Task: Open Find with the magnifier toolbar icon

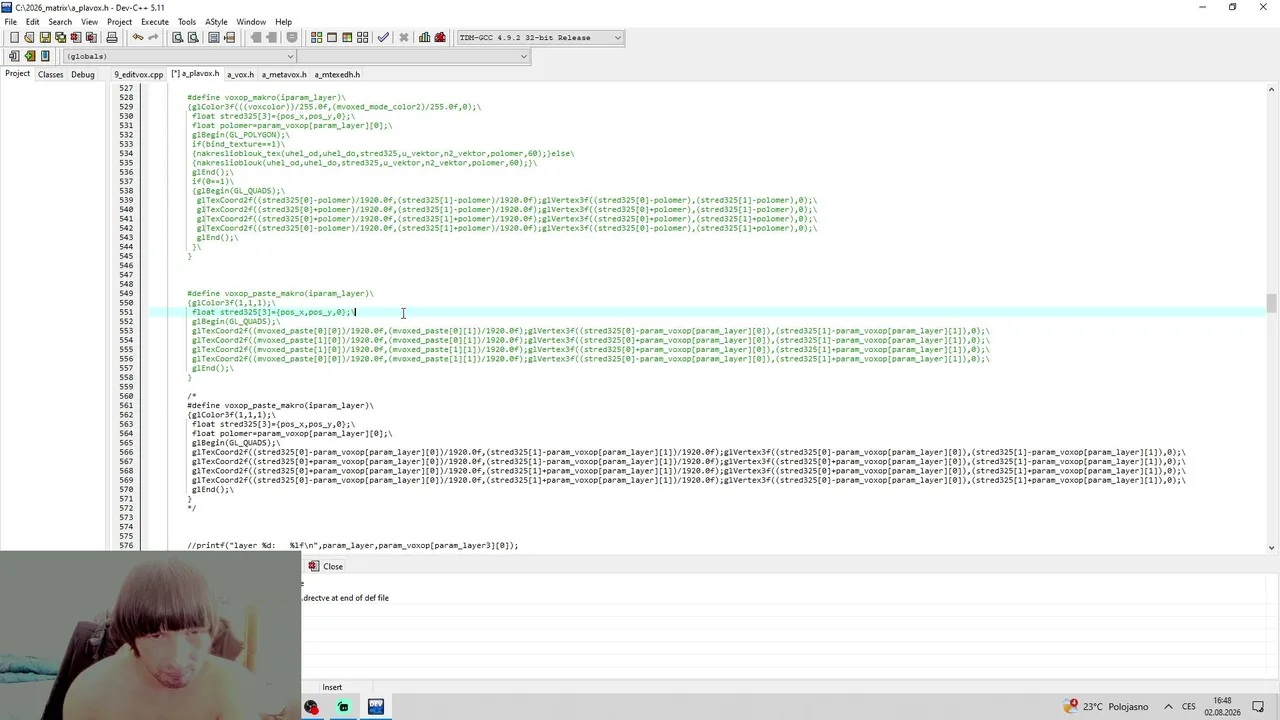Action: click(x=177, y=37)
